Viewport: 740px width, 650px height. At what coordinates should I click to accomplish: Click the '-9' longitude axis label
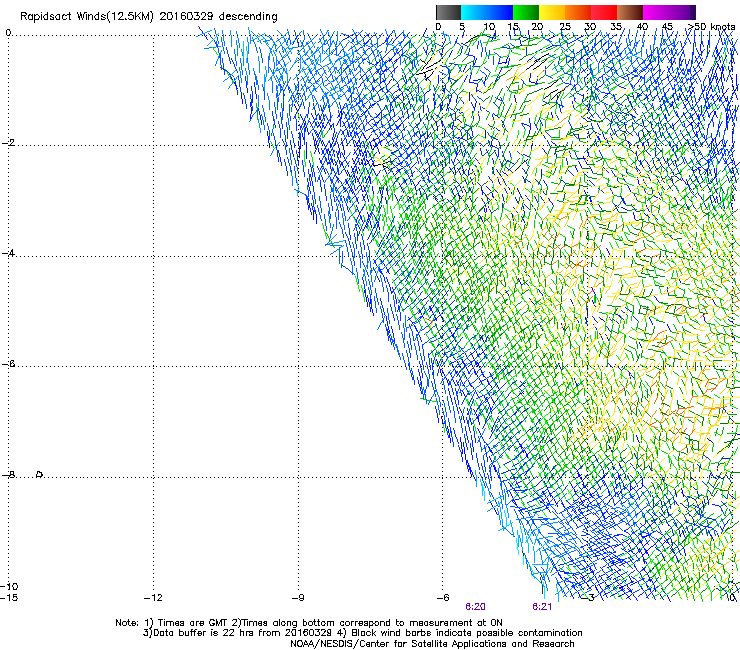[298, 598]
